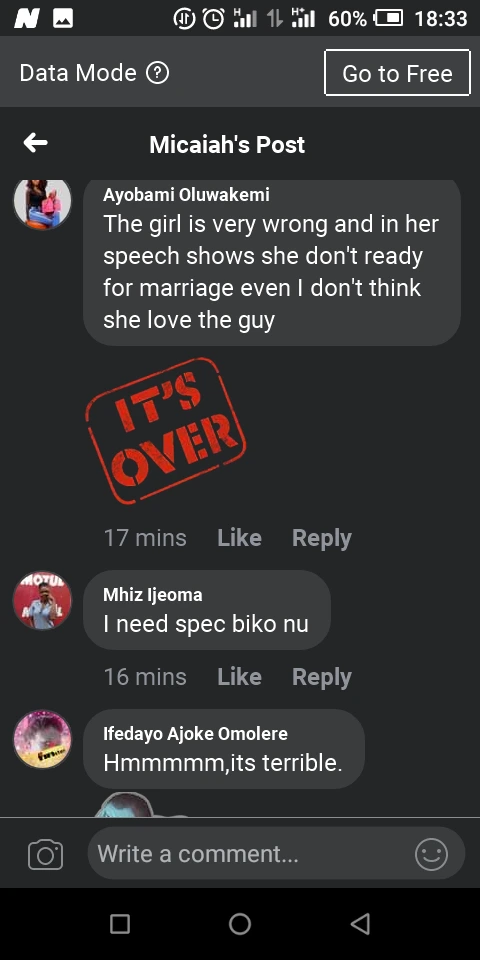
Task: Reply to Mhiz Ijeoma's comment
Action: pyautogui.click(x=322, y=677)
